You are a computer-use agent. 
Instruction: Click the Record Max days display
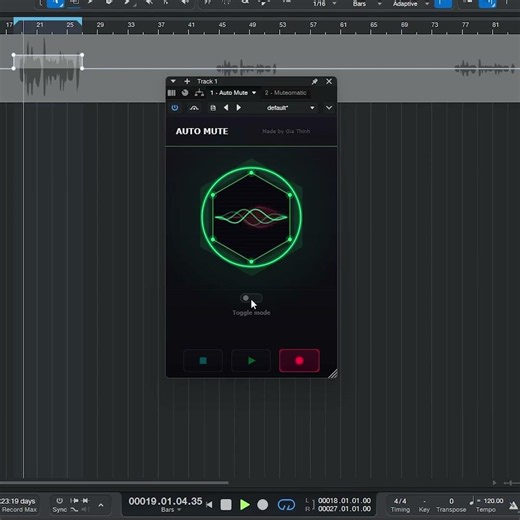click(19, 505)
